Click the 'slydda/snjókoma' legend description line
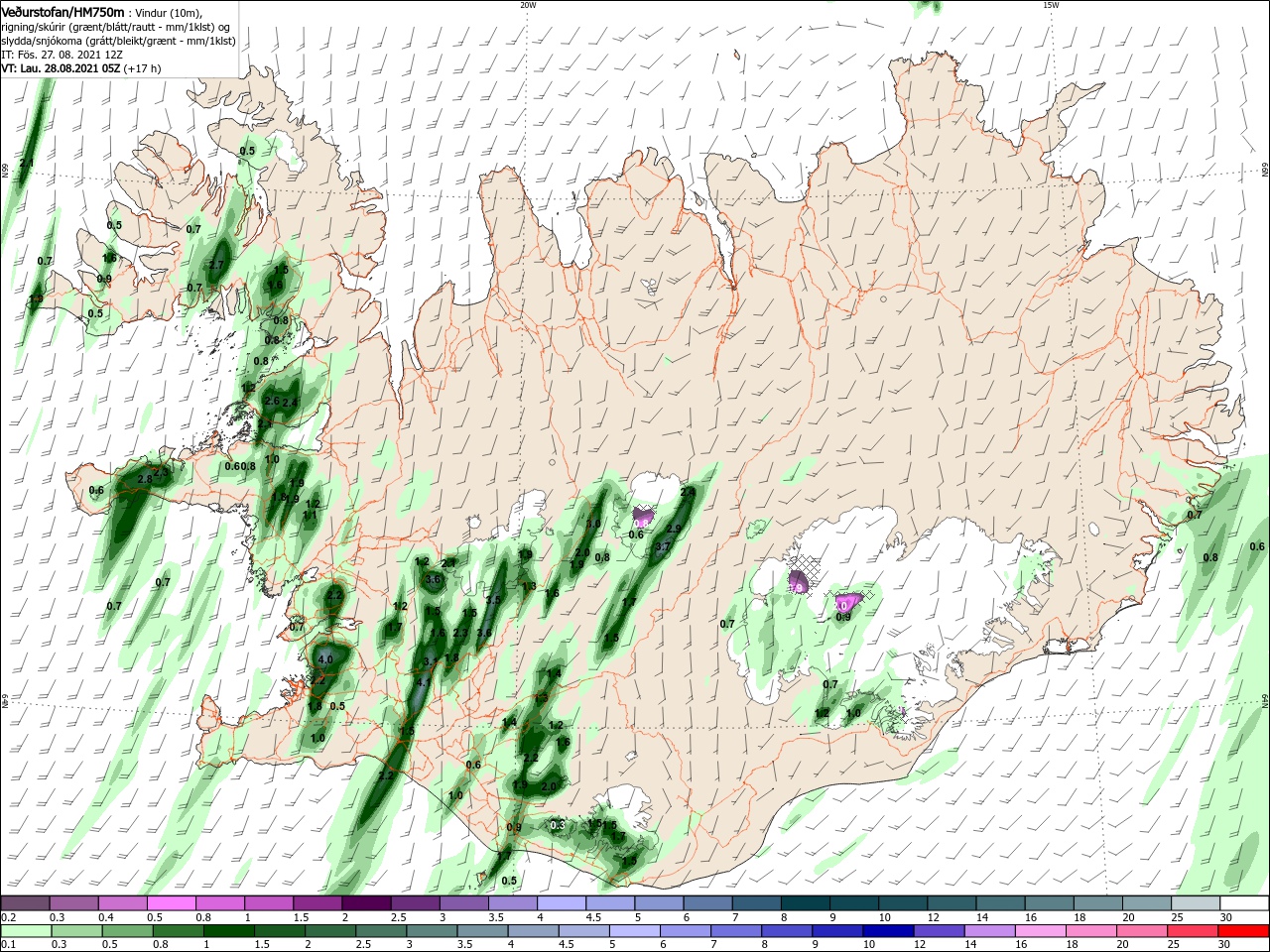 click(118, 41)
